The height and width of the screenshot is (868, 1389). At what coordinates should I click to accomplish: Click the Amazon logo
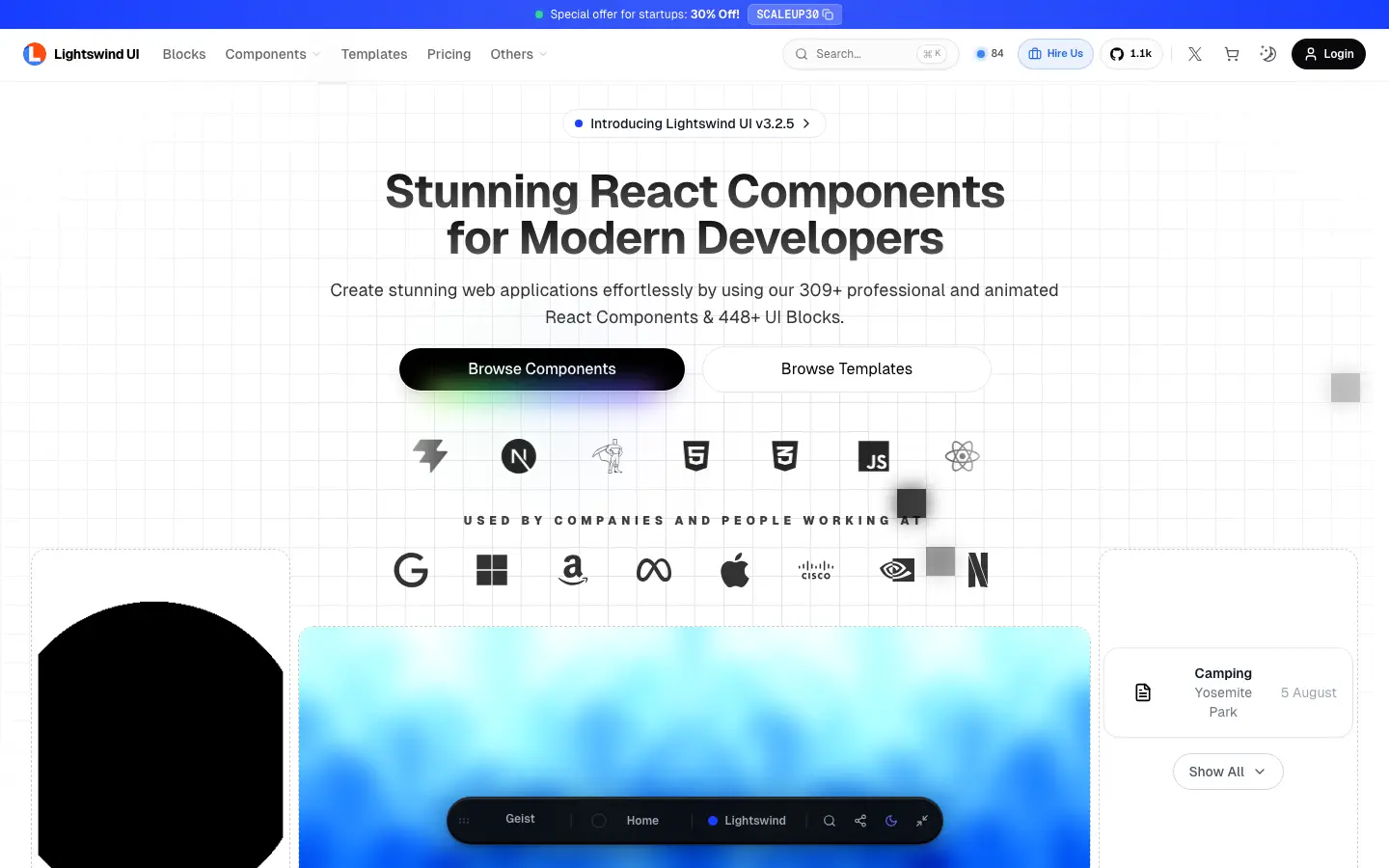pyautogui.click(x=573, y=570)
